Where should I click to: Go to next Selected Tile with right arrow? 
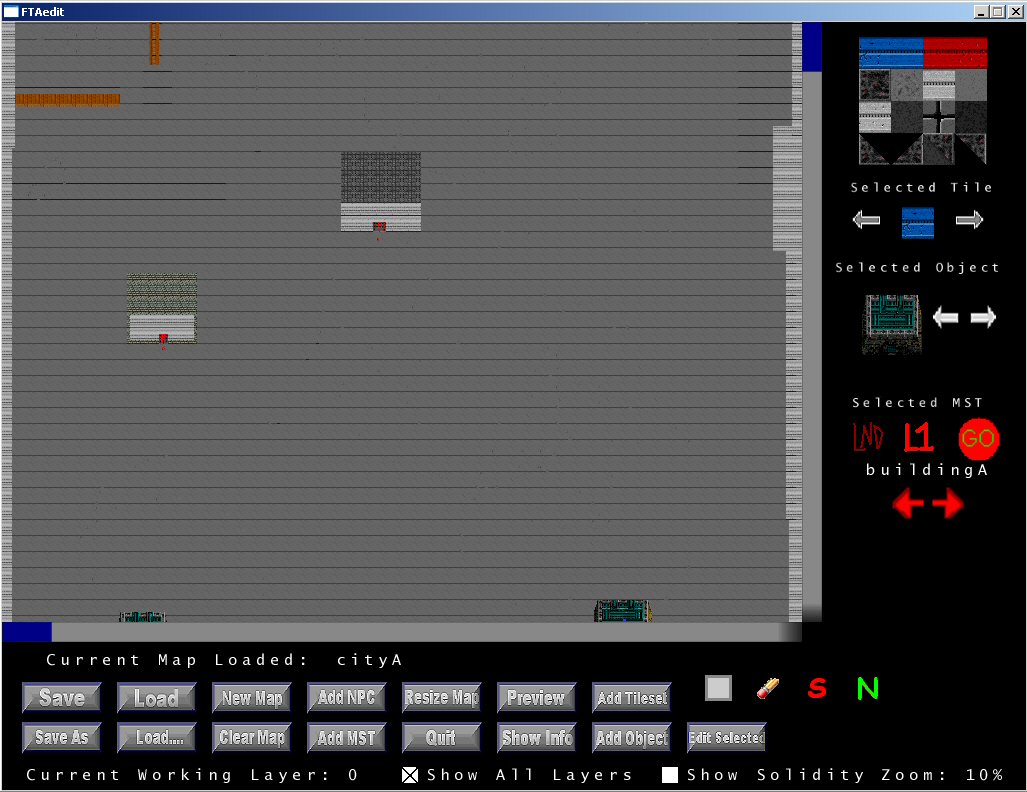(969, 221)
